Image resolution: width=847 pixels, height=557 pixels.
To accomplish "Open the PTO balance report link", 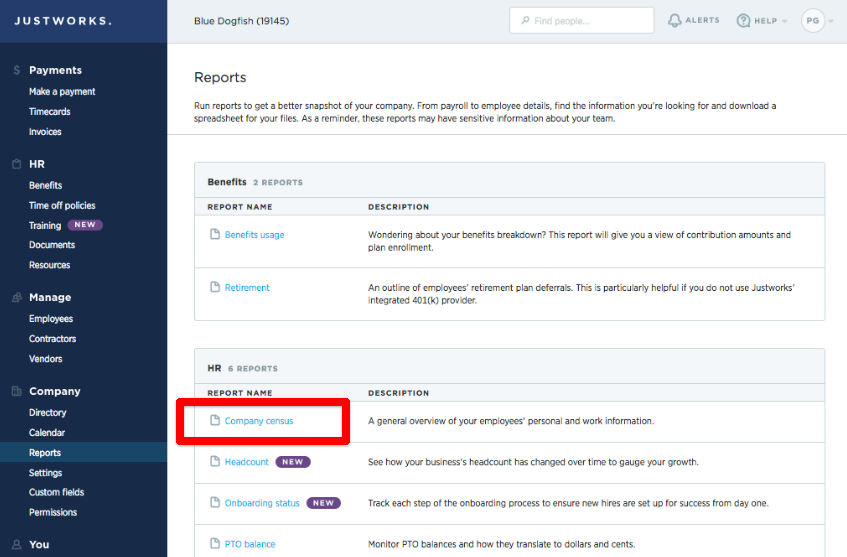I will coord(250,544).
